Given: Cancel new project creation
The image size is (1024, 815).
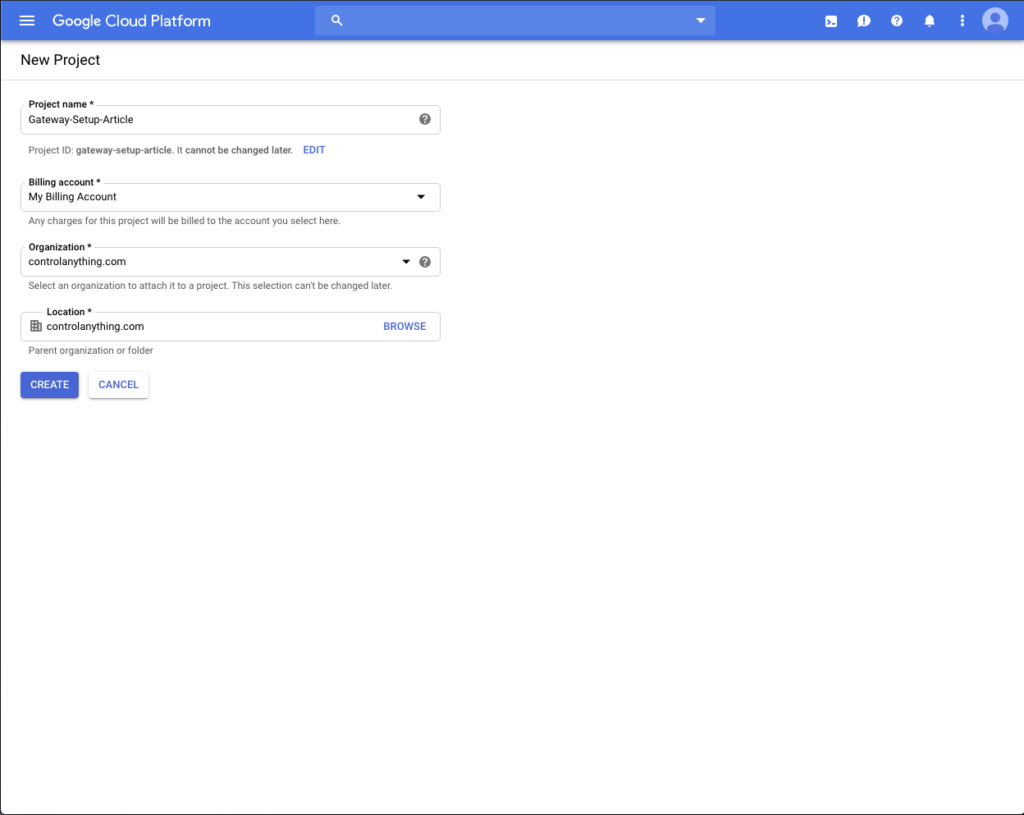Looking at the screenshot, I should point(118,385).
